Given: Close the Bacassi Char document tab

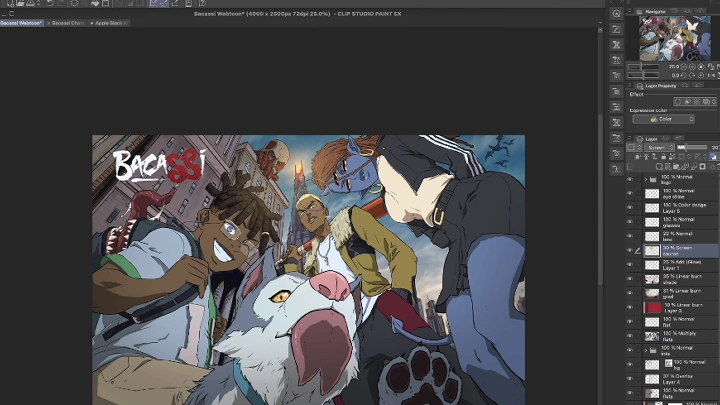Looking at the screenshot, I should (49, 23).
